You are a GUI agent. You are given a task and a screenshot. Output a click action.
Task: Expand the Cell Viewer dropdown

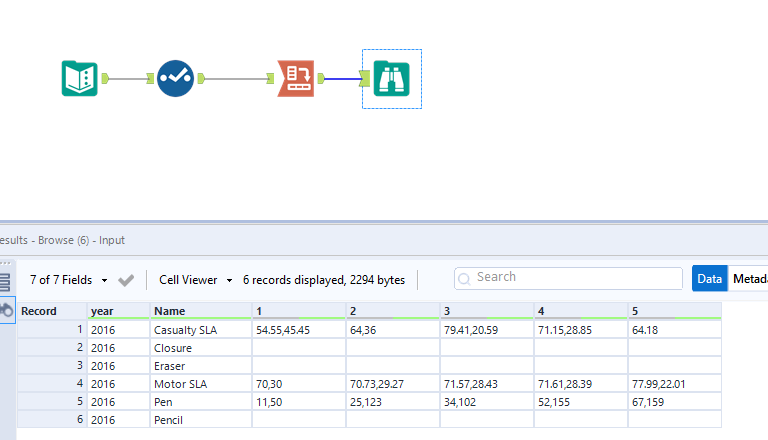coord(195,280)
